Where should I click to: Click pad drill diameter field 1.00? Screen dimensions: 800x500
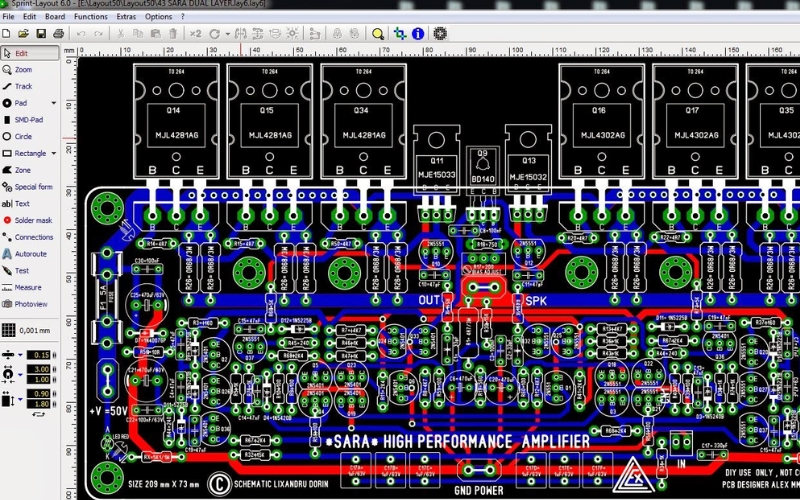point(38,380)
